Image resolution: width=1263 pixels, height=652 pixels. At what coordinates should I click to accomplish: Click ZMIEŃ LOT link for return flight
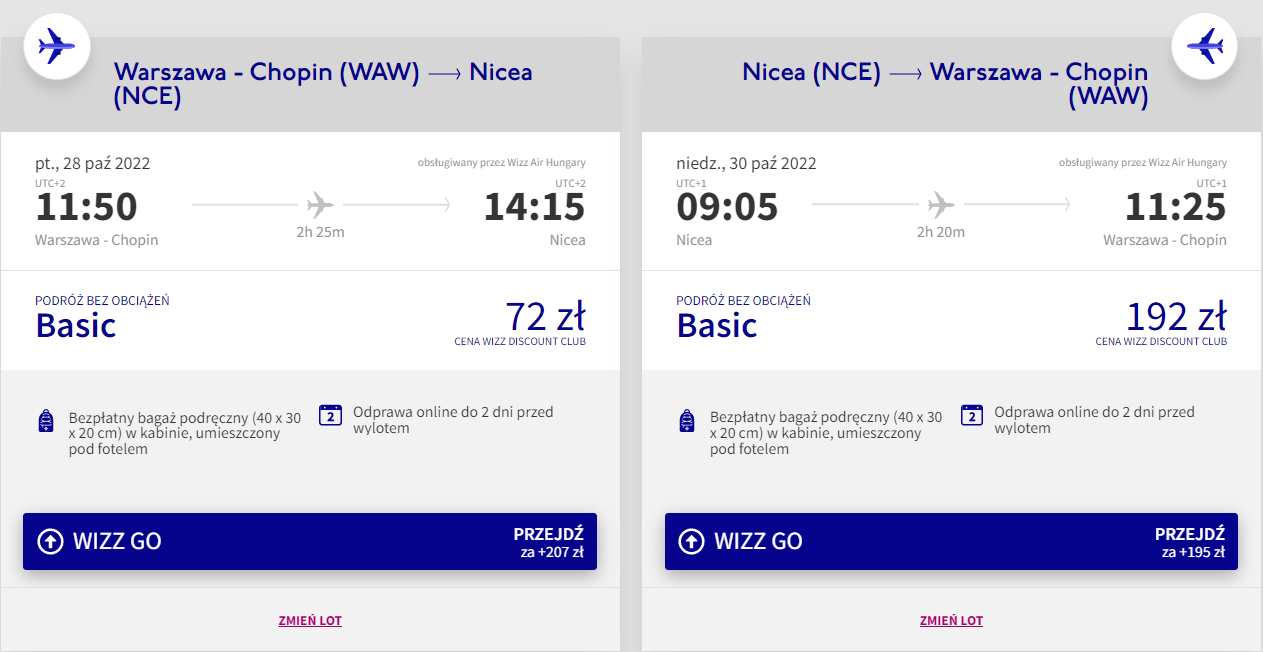pos(951,621)
